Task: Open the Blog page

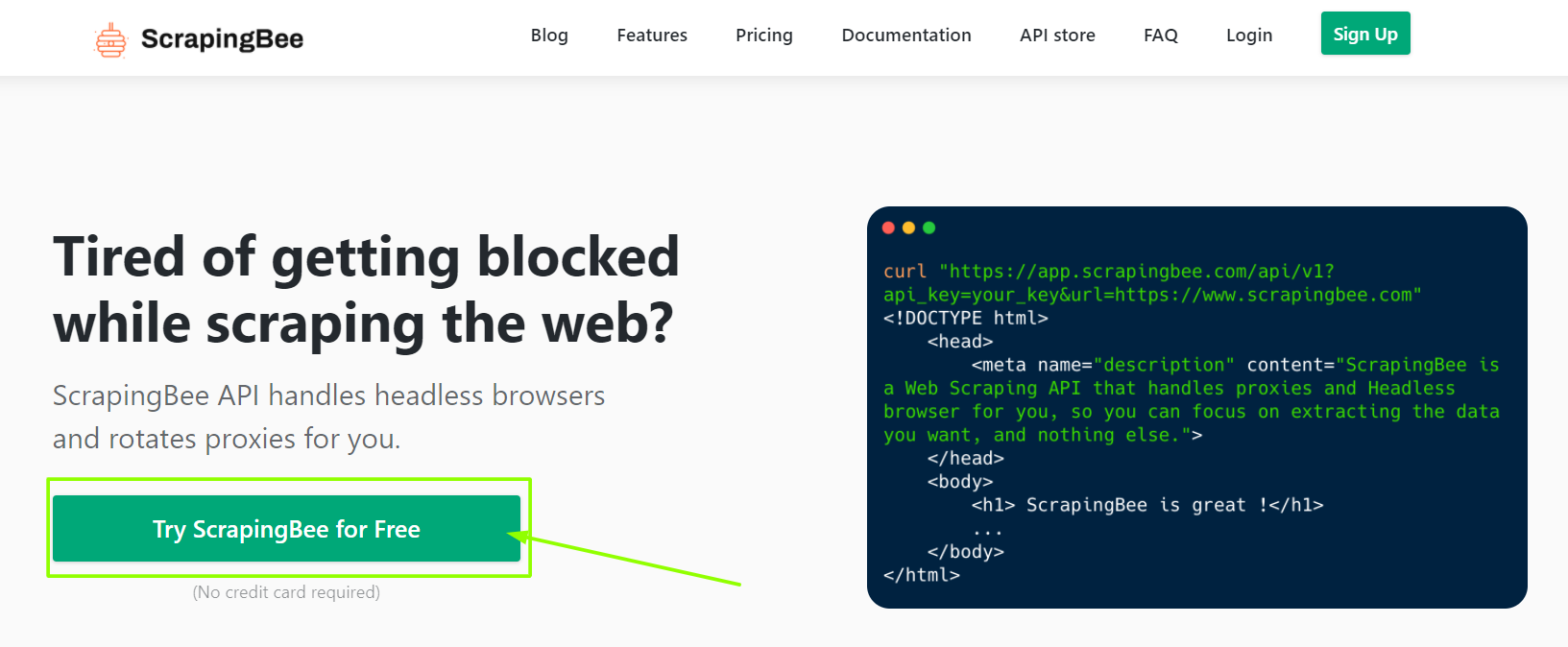Action: pyautogui.click(x=549, y=36)
